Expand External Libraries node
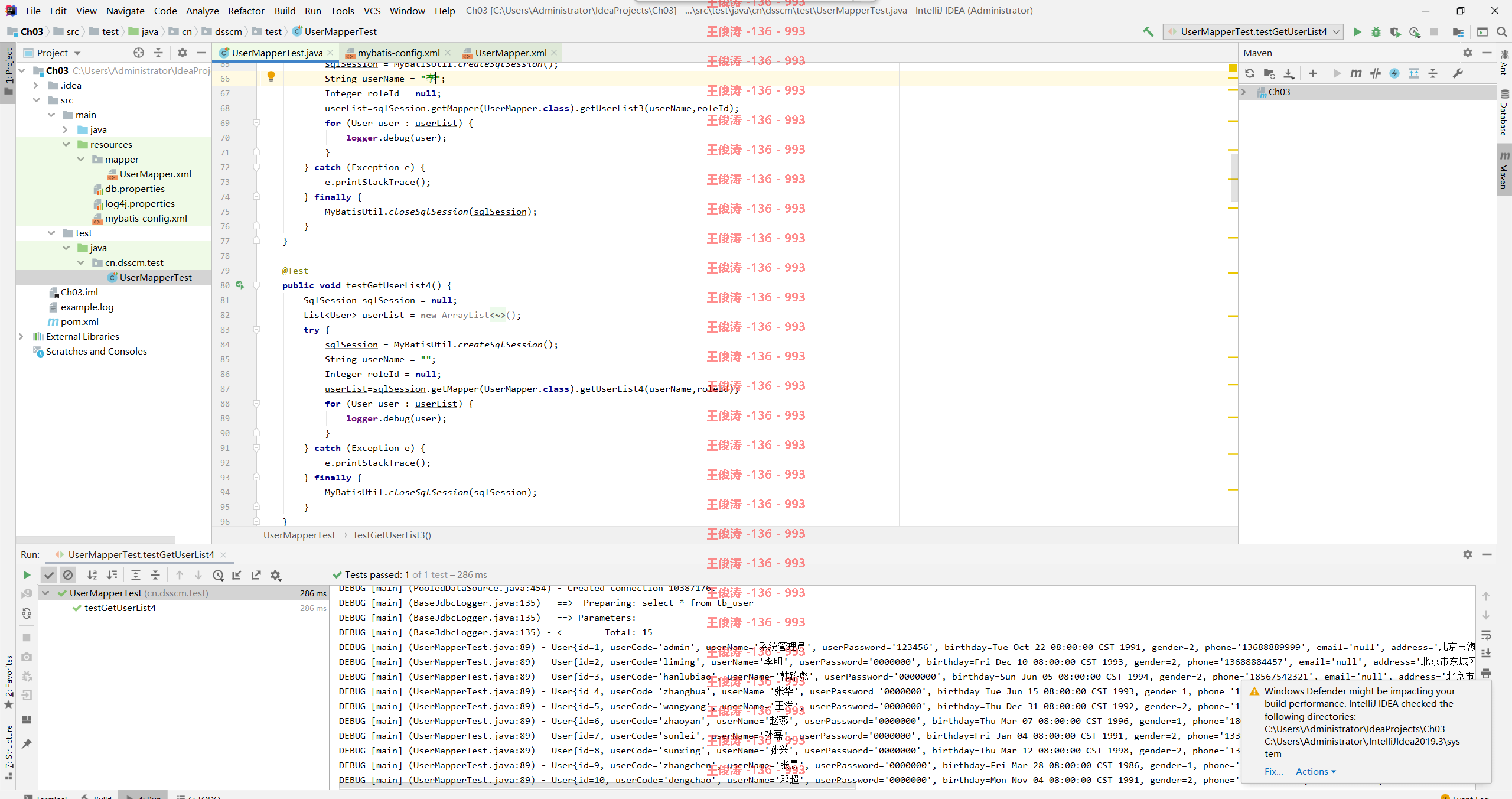Viewport: 1512px width, 799px height. pyautogui.click(x=21, y=336)
